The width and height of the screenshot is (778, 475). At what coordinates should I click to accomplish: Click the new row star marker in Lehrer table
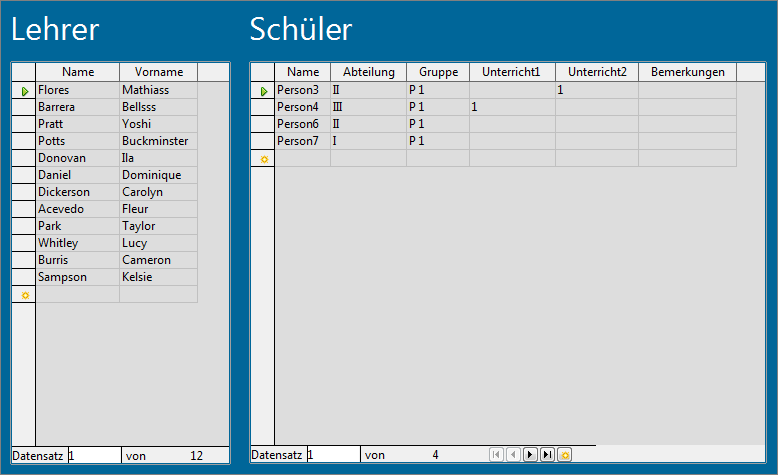(x=24, y=295)
